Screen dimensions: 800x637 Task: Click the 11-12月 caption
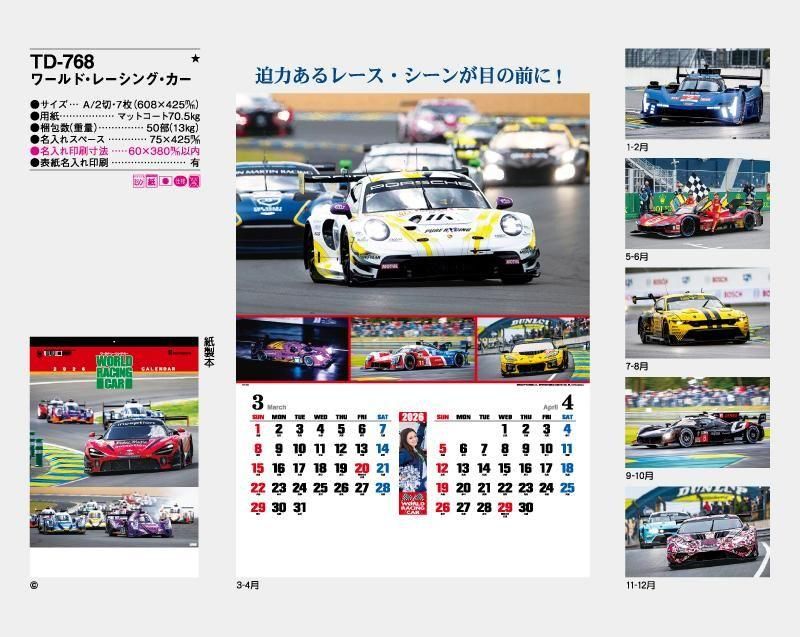[x=641, y=585]
